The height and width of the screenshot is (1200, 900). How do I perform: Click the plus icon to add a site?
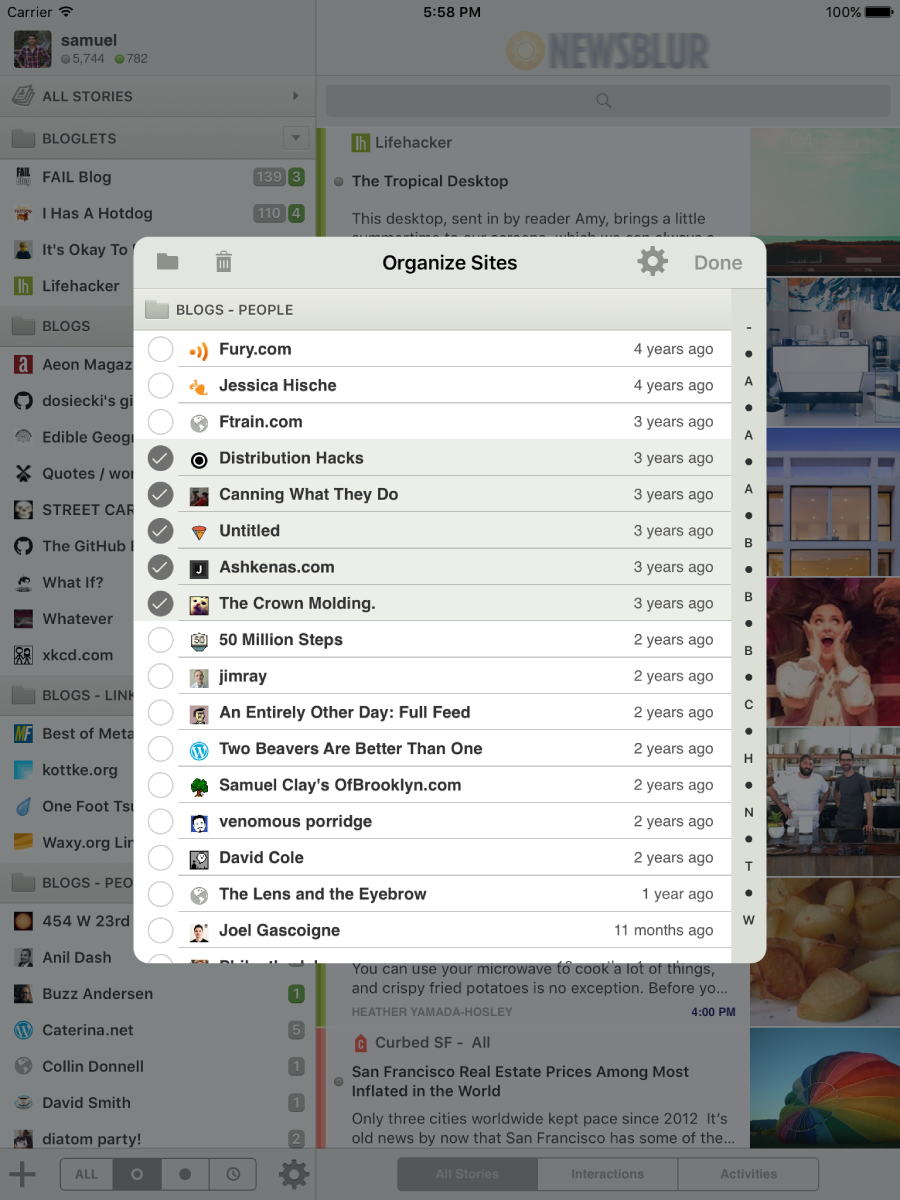pyautogui.click(x=22, y=1174)
